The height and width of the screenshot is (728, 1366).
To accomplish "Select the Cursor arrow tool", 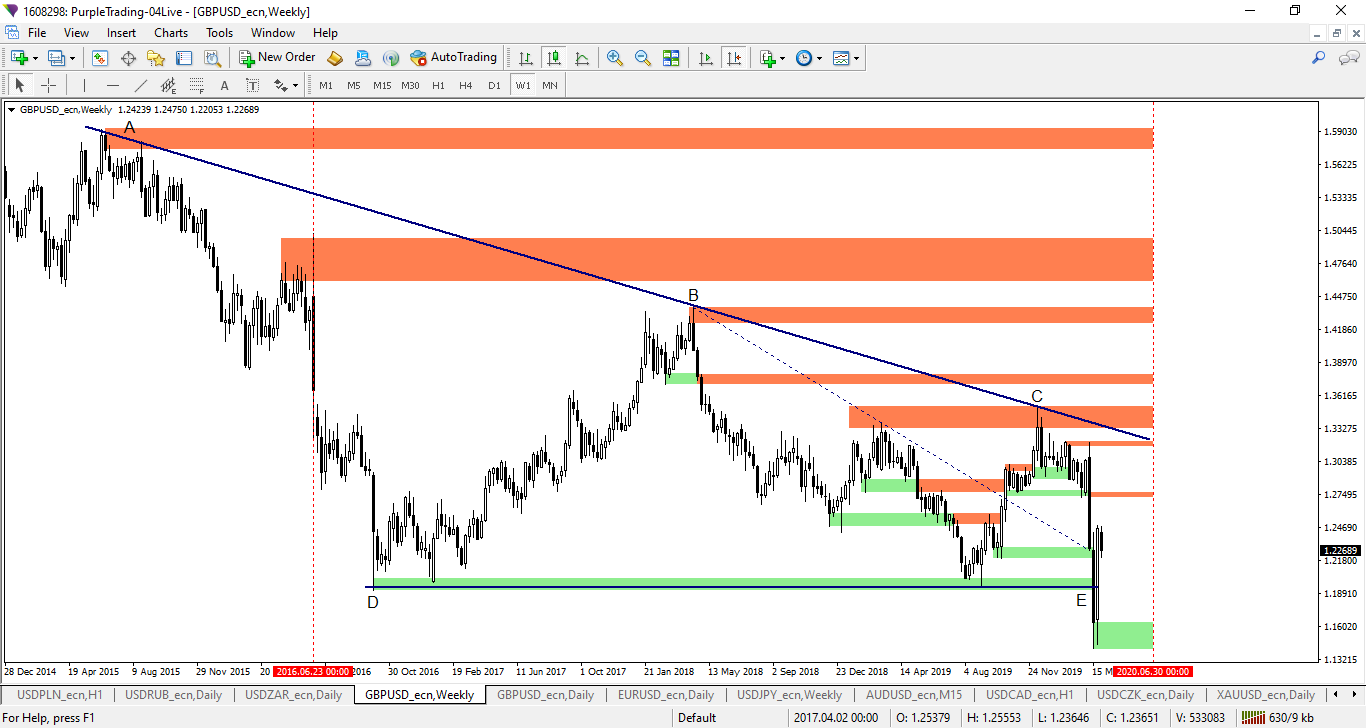I will click(x=20, y=85).
